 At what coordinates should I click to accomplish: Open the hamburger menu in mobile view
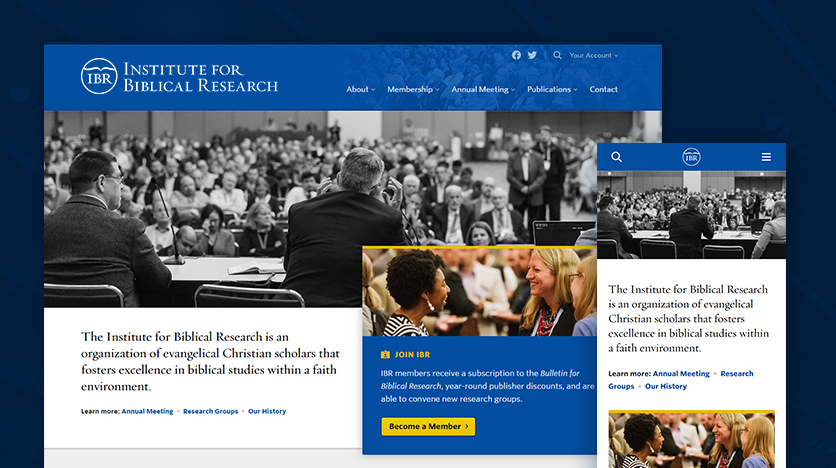(766, 157)
